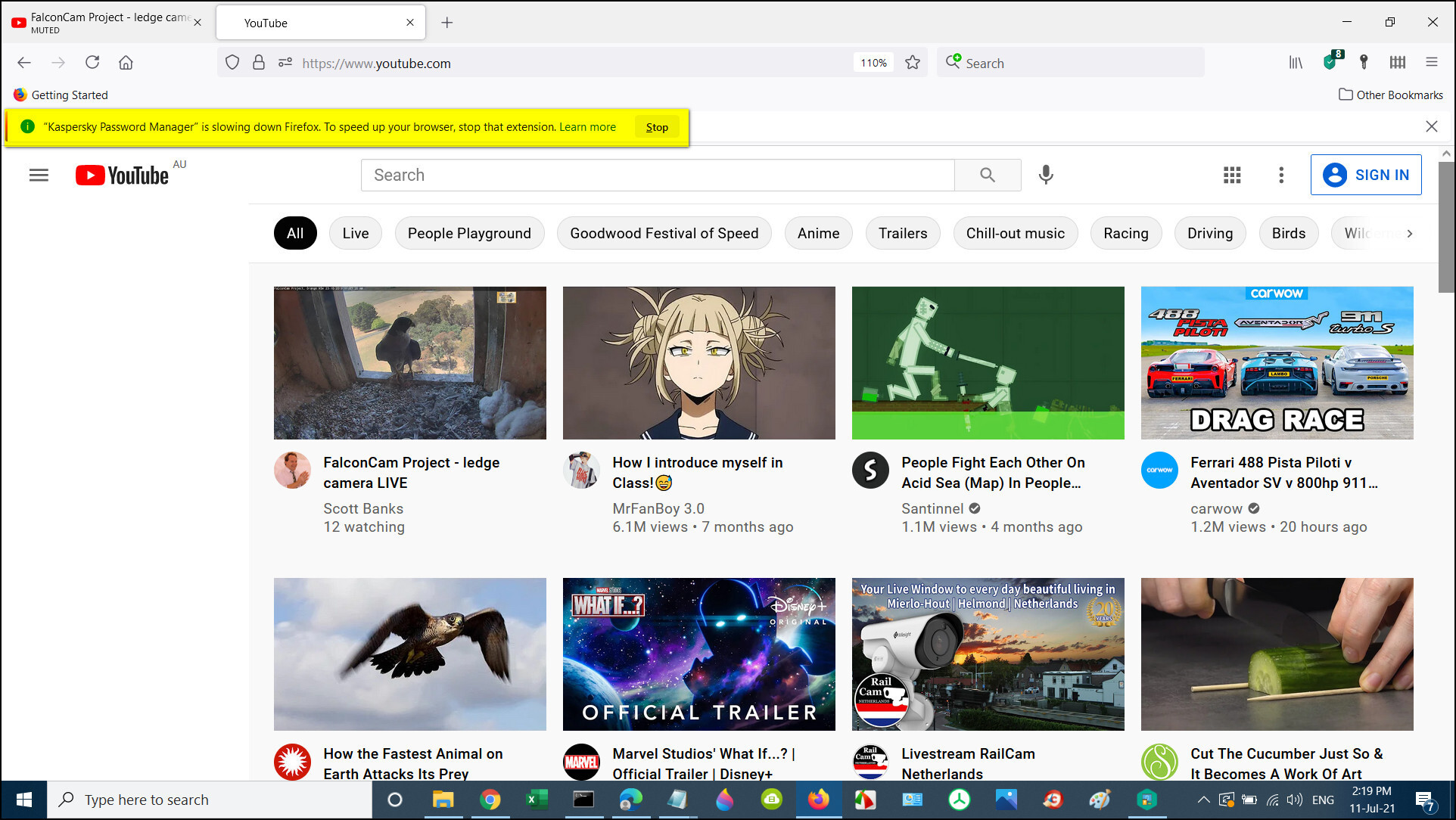Open the Scott Banks channel avatar
The height and width of the screenshot is (820, 1456).
(292, 471)
